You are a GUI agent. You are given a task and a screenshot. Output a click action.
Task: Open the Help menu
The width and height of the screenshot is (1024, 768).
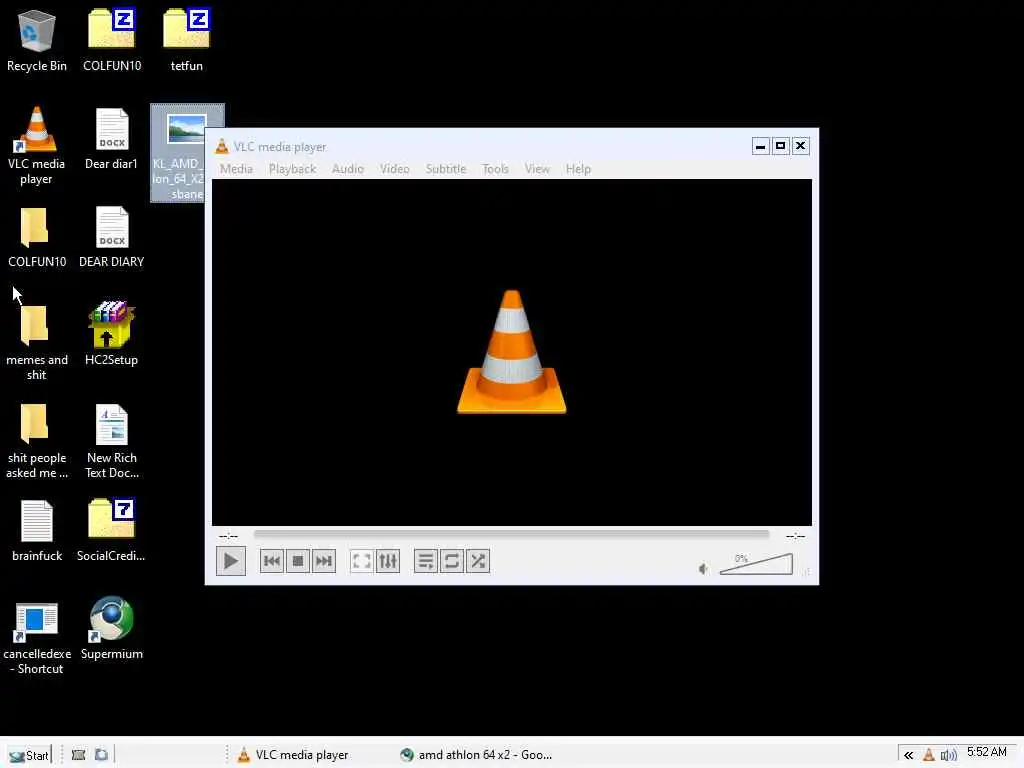coord(578,168)
